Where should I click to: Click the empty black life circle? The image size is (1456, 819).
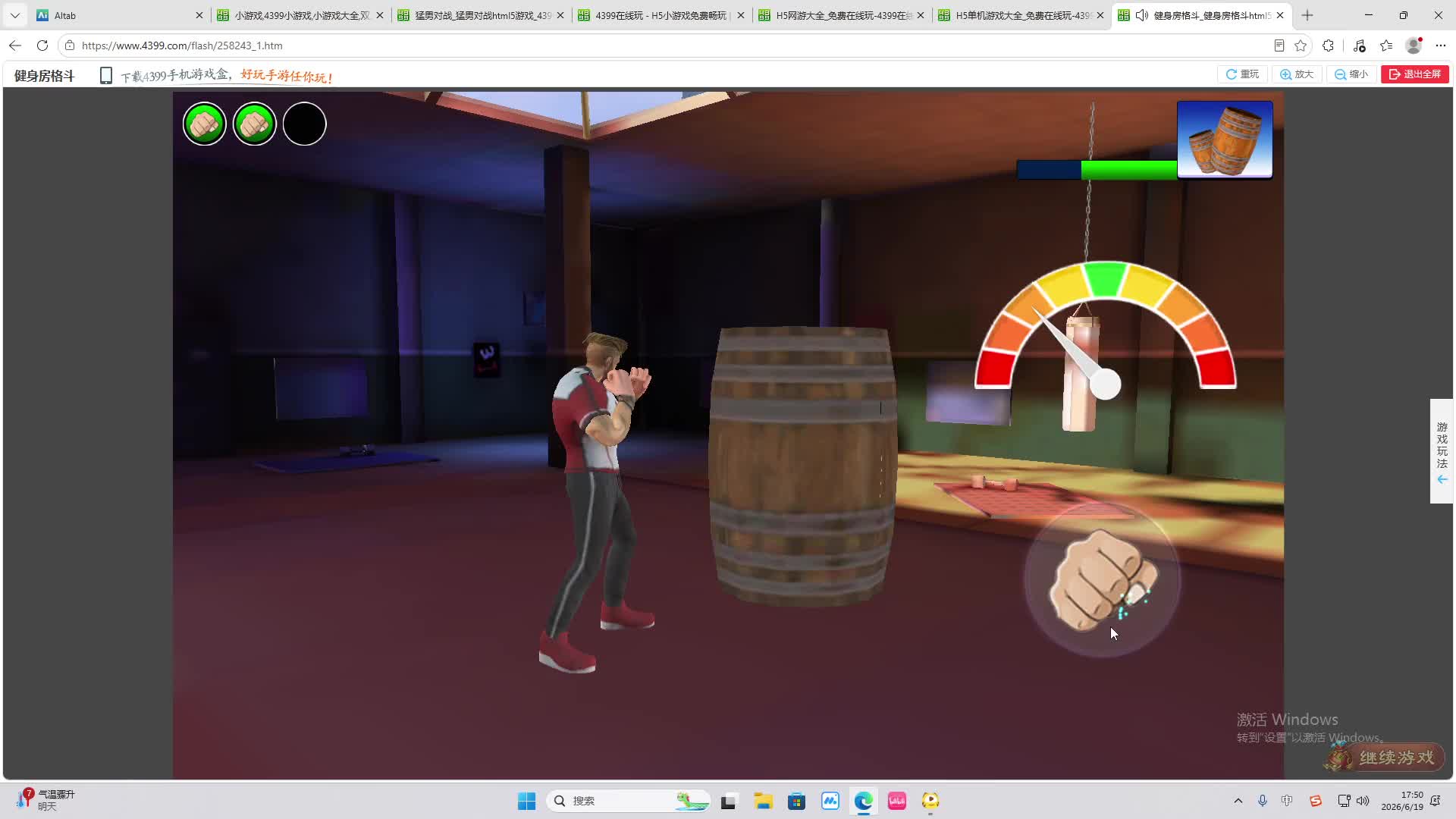coord(305,124)
